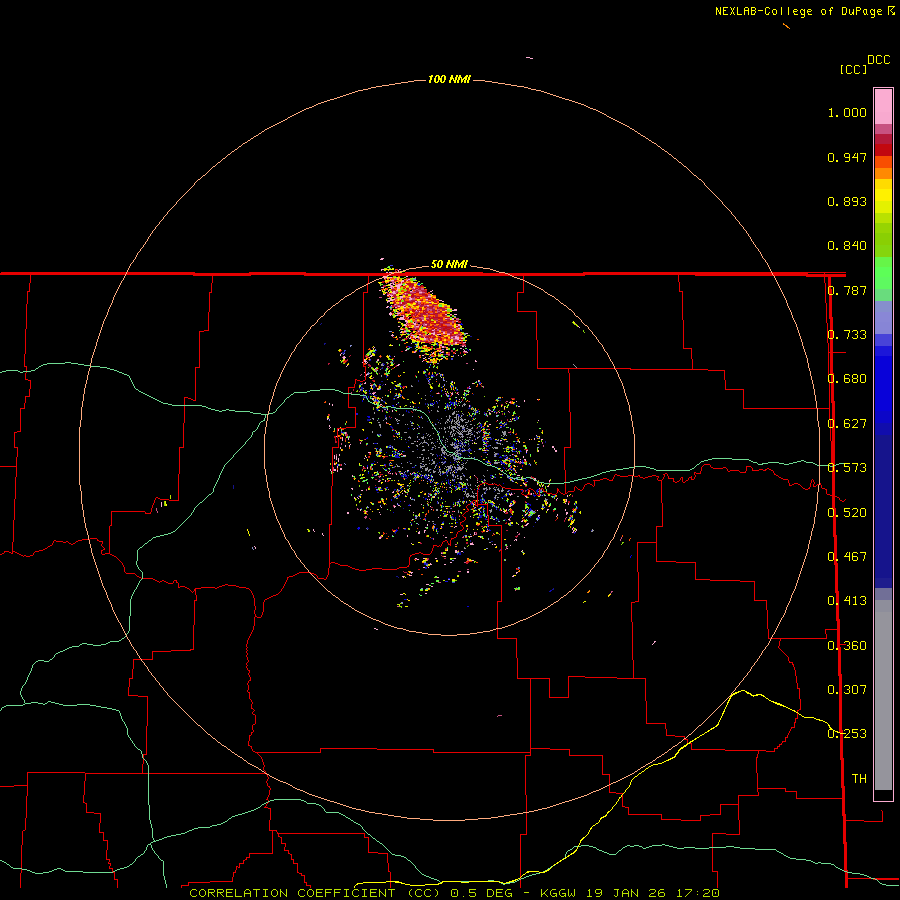Click the 0.520 legend value

(847, 513)
